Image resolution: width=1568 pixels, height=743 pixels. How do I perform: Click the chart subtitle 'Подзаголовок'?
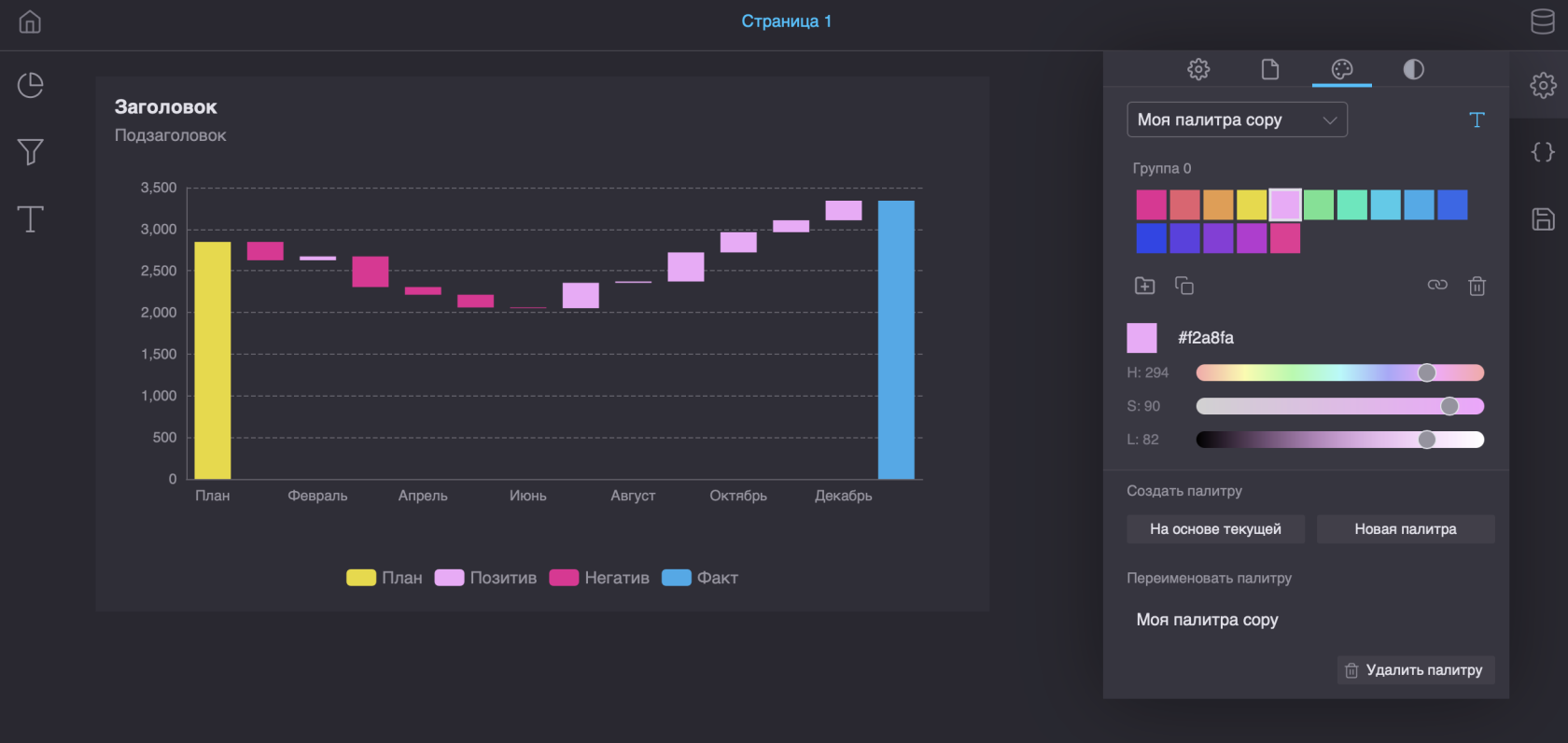(x=171, y=135)
